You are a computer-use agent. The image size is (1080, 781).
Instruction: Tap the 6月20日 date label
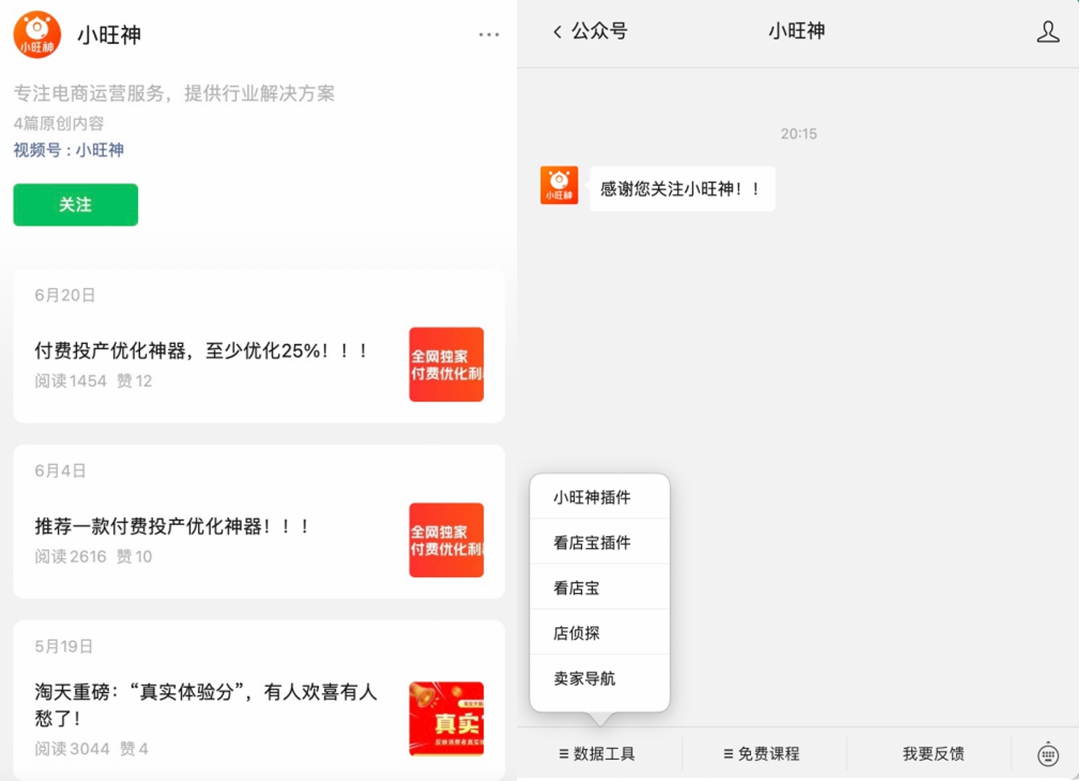point(65,295)
